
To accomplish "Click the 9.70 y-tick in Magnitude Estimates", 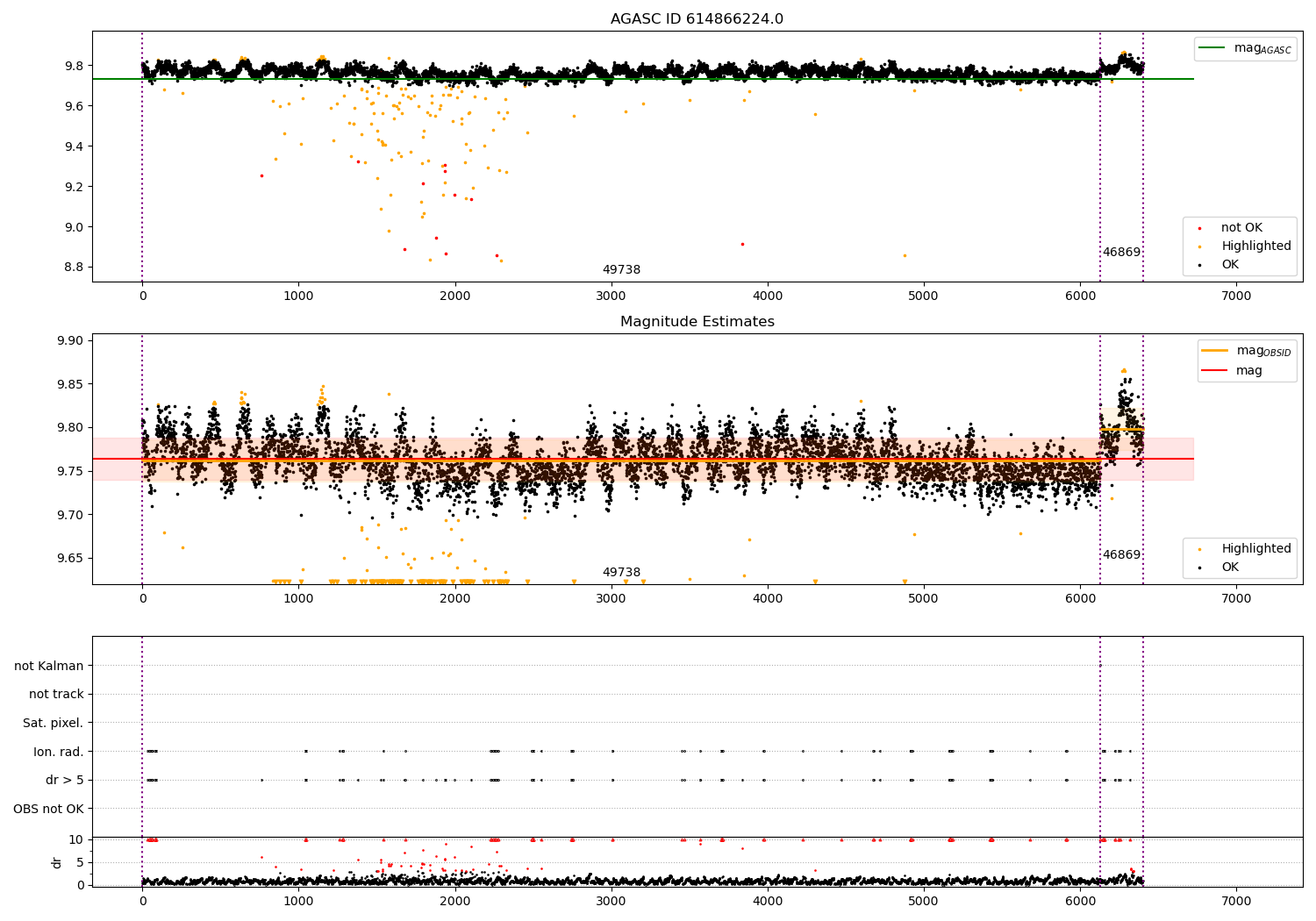I will click(x=71, y=515).
